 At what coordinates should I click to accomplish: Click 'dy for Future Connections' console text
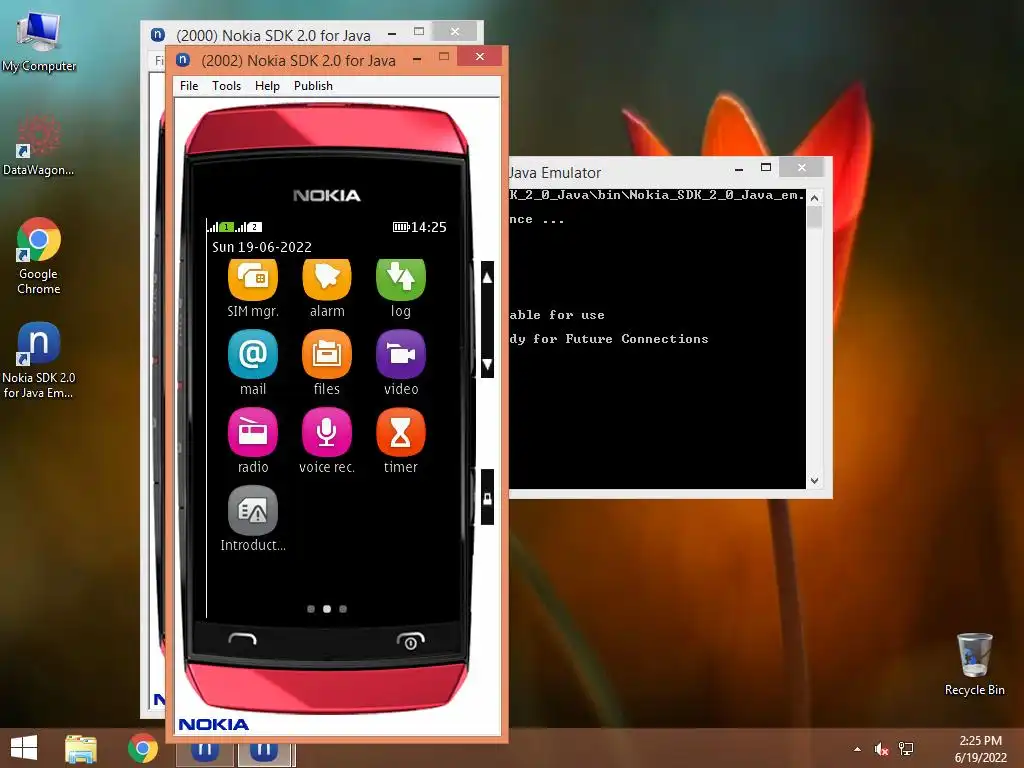609,338
